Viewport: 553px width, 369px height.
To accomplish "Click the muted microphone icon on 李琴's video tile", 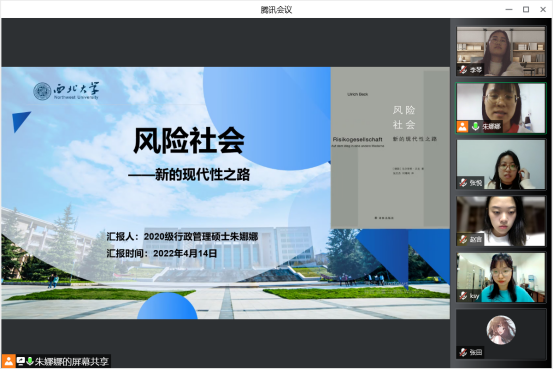I will pyautogui.click(x=463, y=69).
